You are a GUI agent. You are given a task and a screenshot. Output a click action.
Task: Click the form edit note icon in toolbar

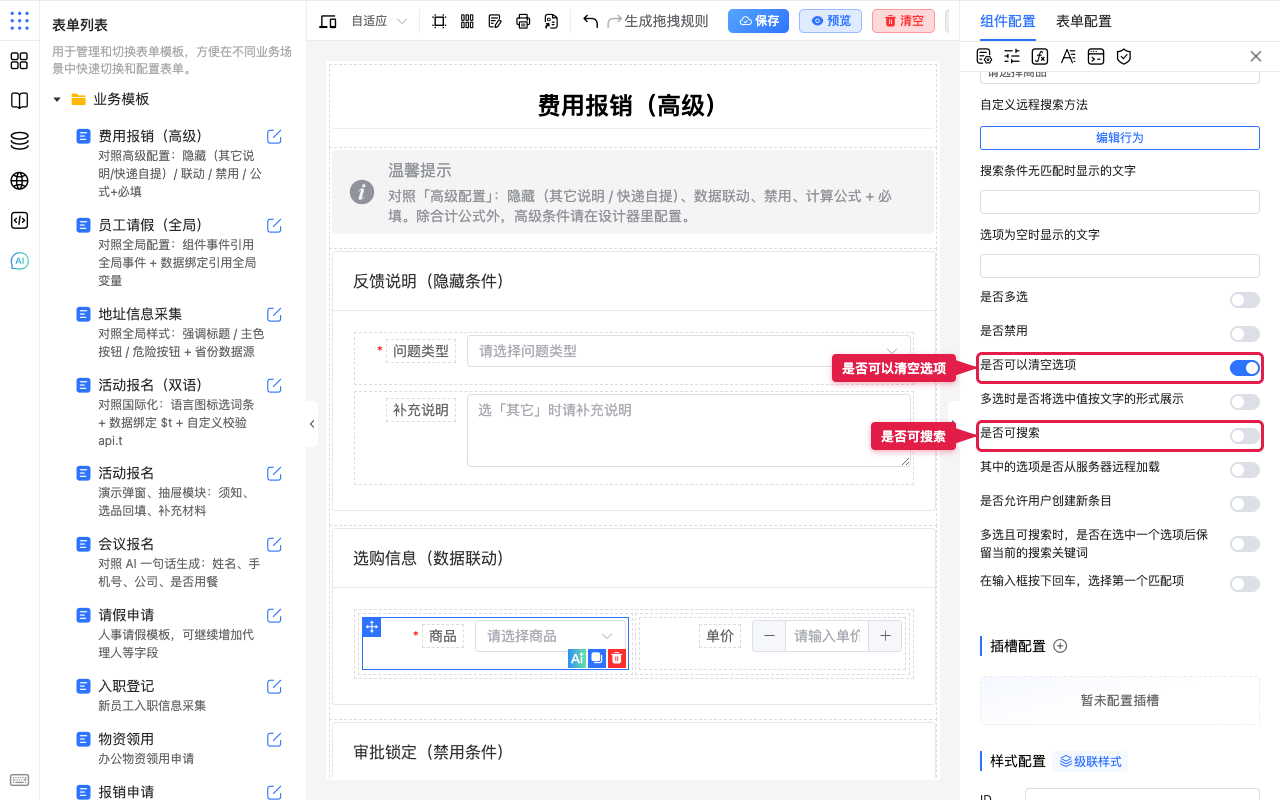coord(495,21)
